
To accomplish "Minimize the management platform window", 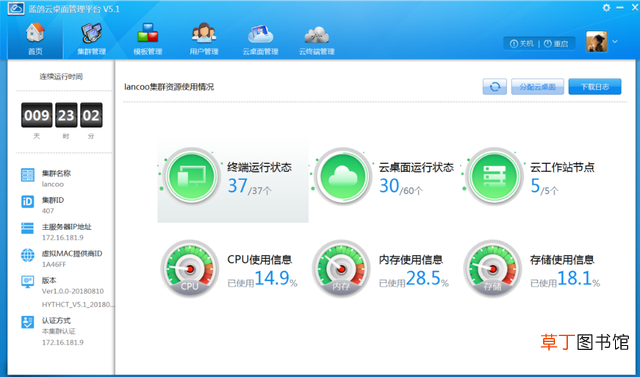I will pyautogui.click(x=620, y=7).
